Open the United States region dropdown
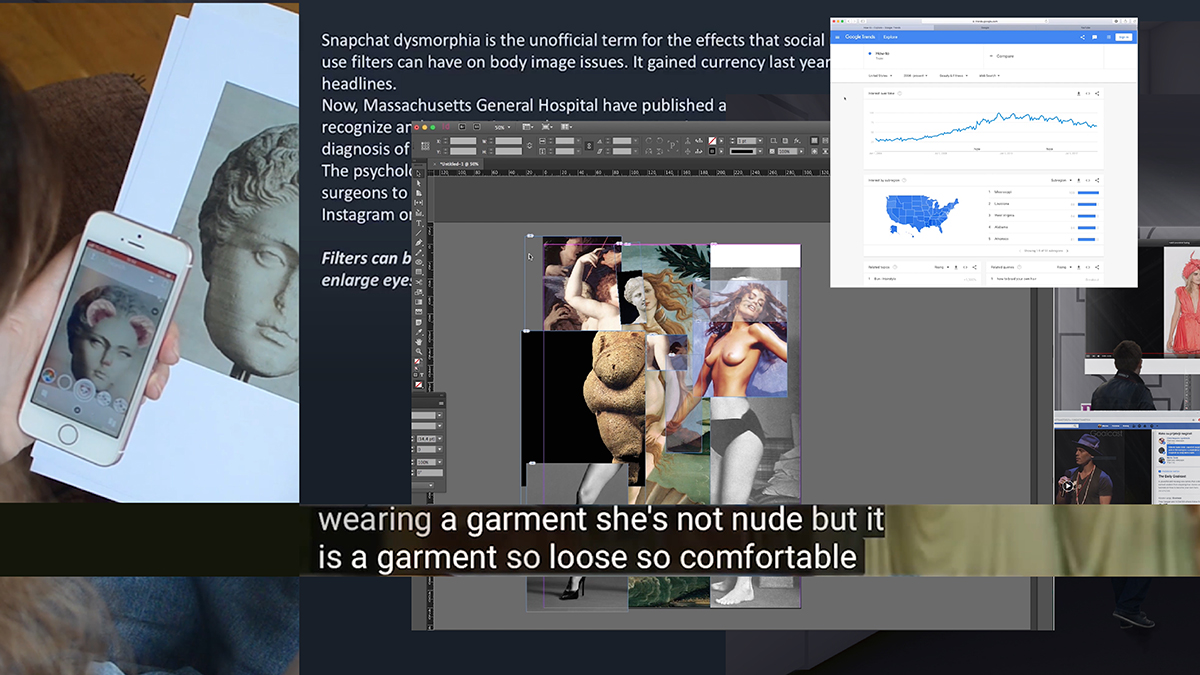 pos(882,76)
